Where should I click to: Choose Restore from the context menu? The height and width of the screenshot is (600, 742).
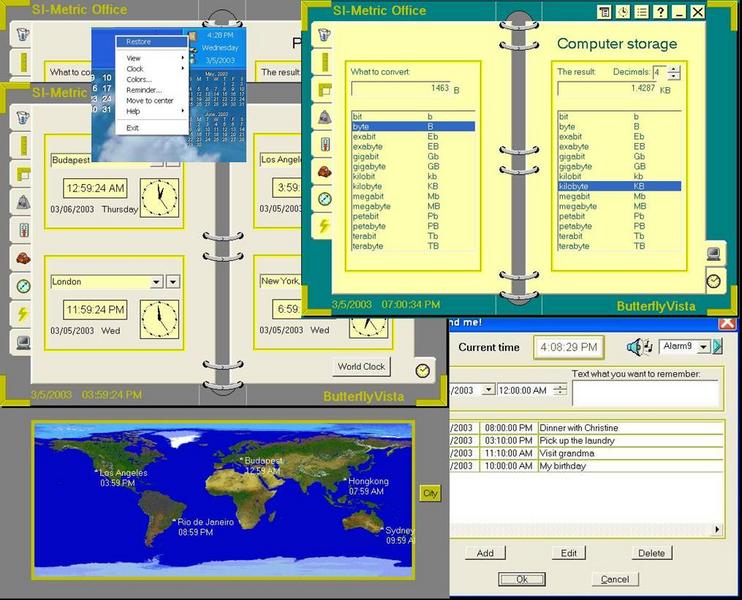click(x=152, y=42)
